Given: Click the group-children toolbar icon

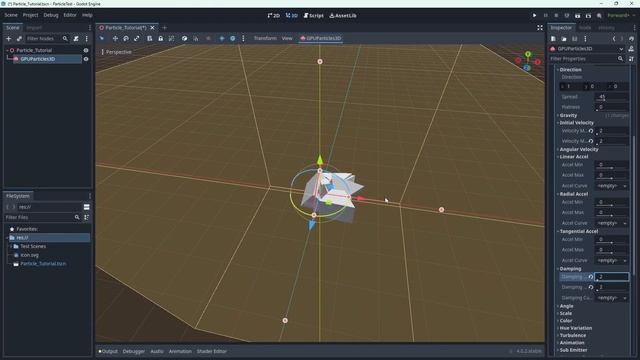Looking at the screenshot, I should [x=171, y=38].
